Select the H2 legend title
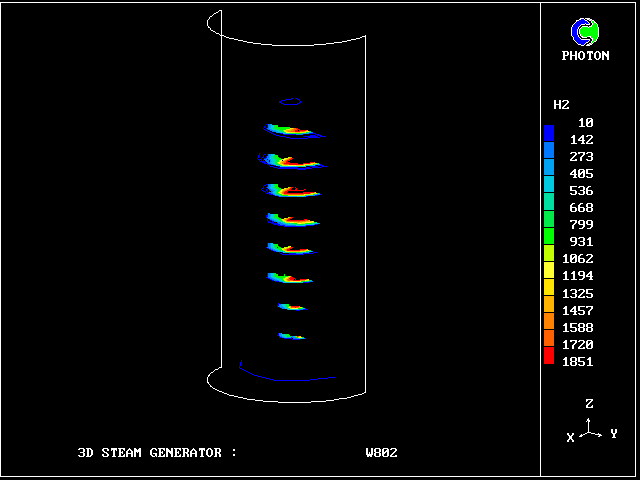This screenshot has height=480, width=640. coord(561,105)
